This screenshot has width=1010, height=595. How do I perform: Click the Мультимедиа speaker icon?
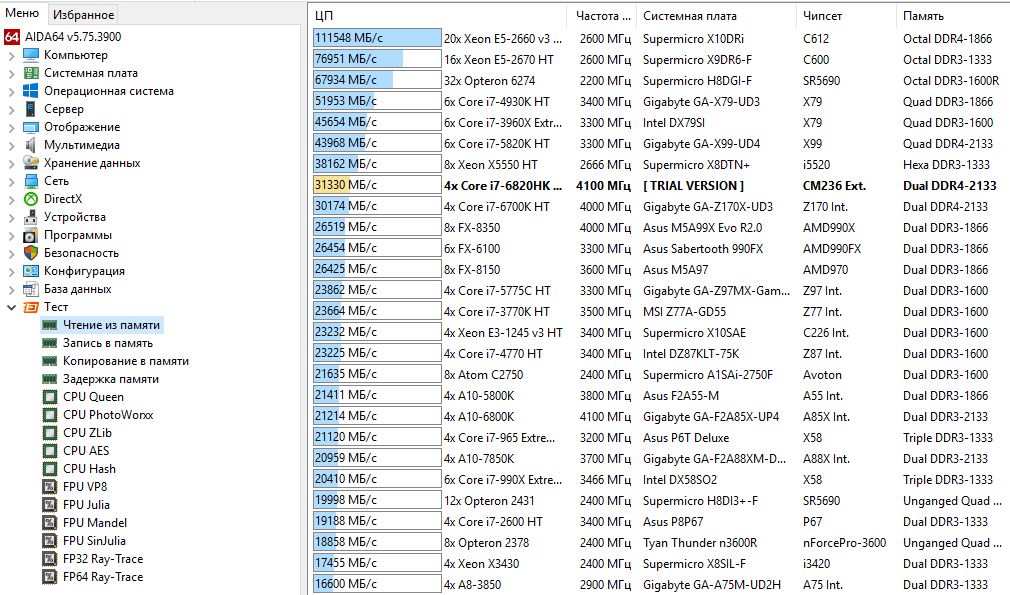31,145
